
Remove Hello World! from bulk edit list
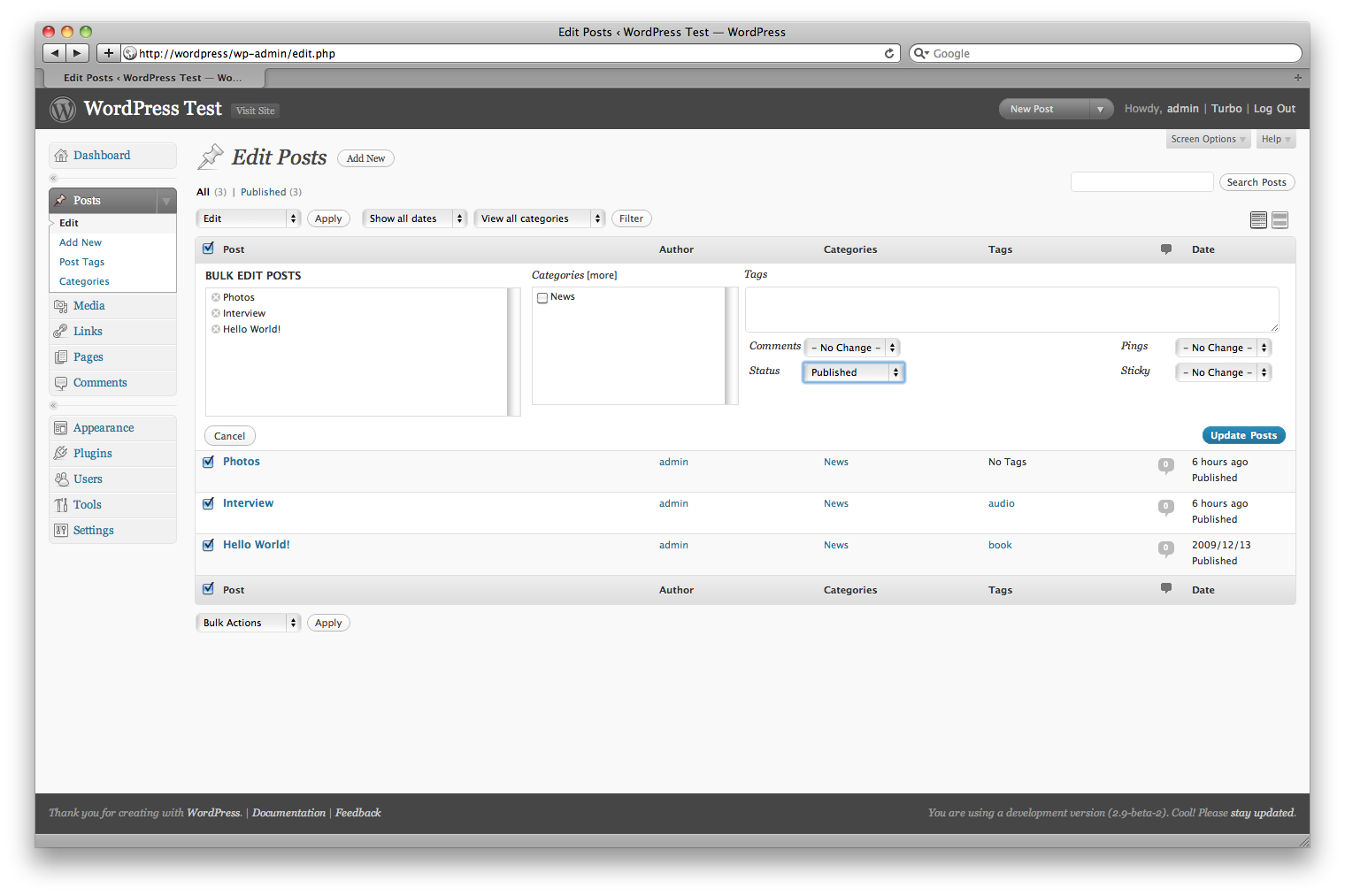point(216,329)
